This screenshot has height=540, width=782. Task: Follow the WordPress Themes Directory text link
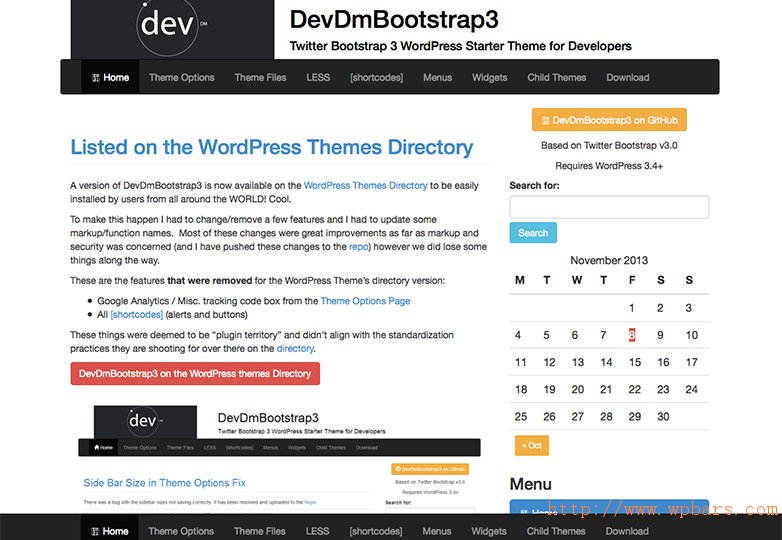tap(365, 186)
